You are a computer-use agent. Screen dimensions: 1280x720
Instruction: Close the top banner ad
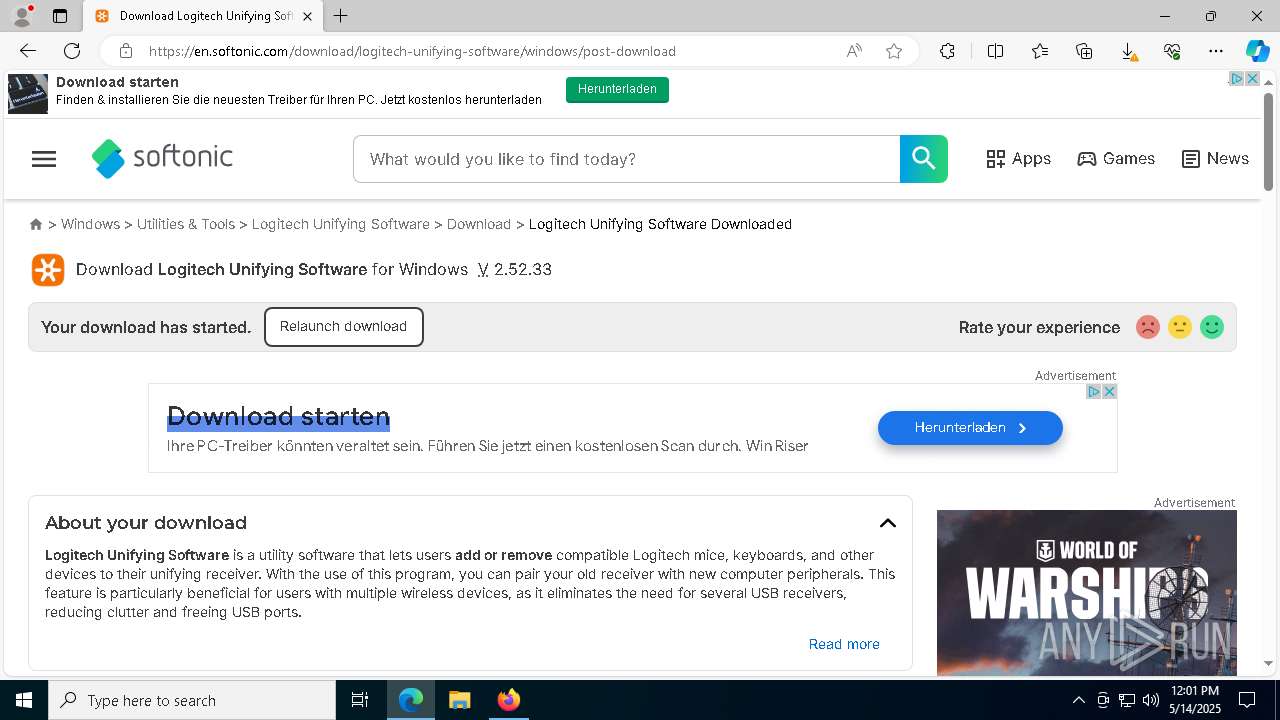1252,78
